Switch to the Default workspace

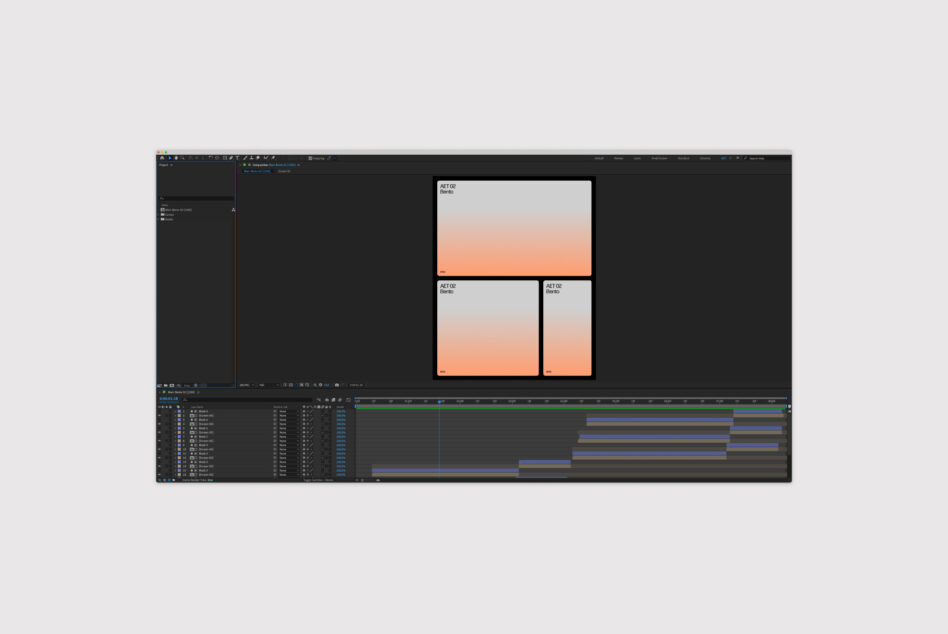599,158
